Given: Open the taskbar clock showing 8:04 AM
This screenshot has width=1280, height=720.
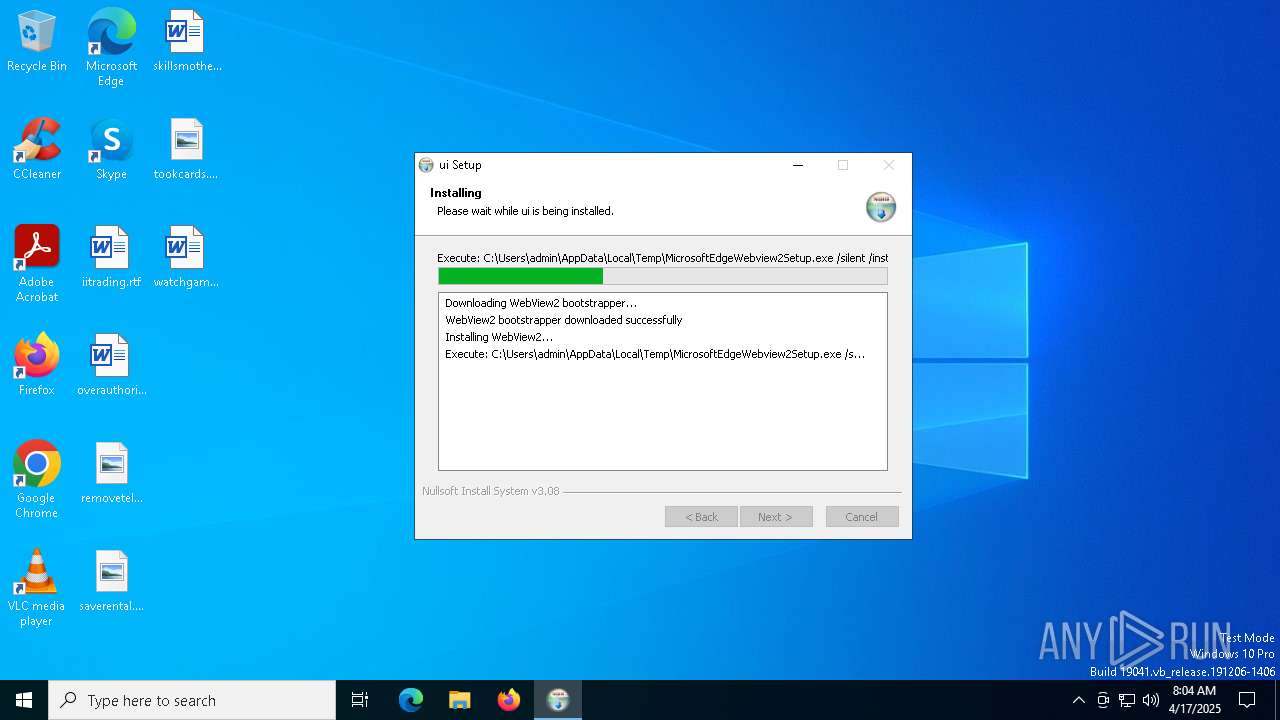Looking at the screenshot, I should (1194, 700).
